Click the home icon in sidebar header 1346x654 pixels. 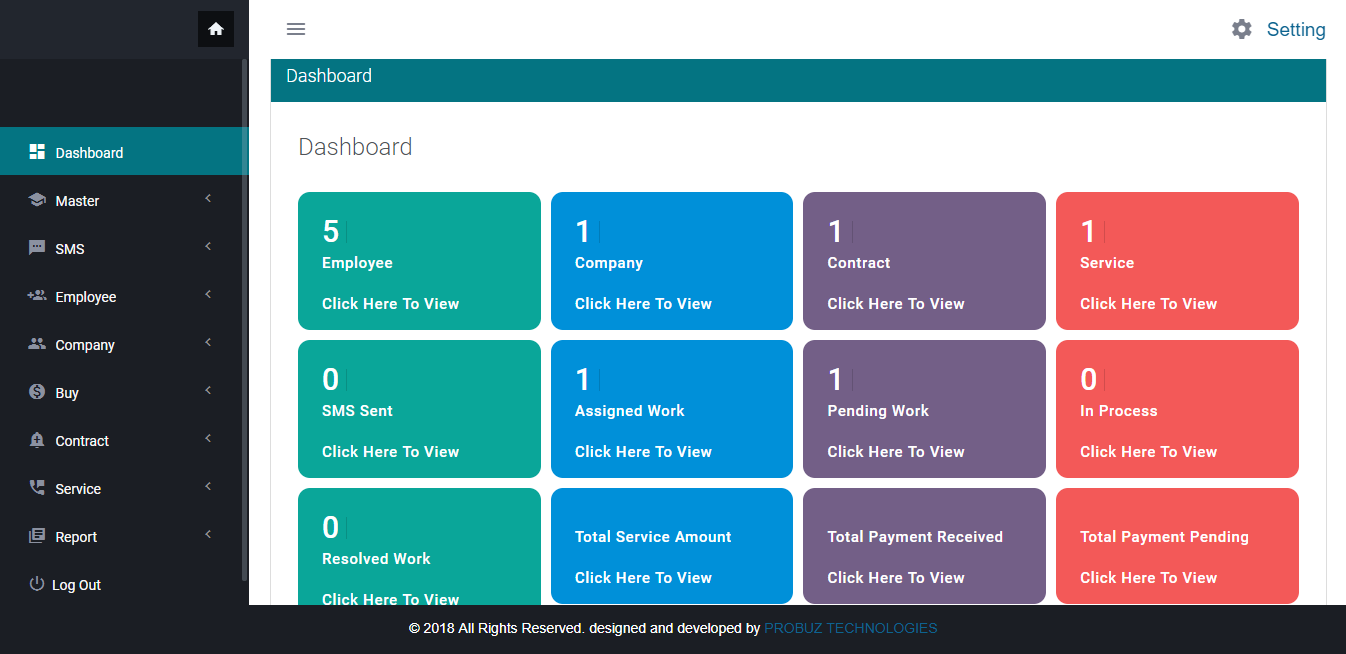(216, 29)
